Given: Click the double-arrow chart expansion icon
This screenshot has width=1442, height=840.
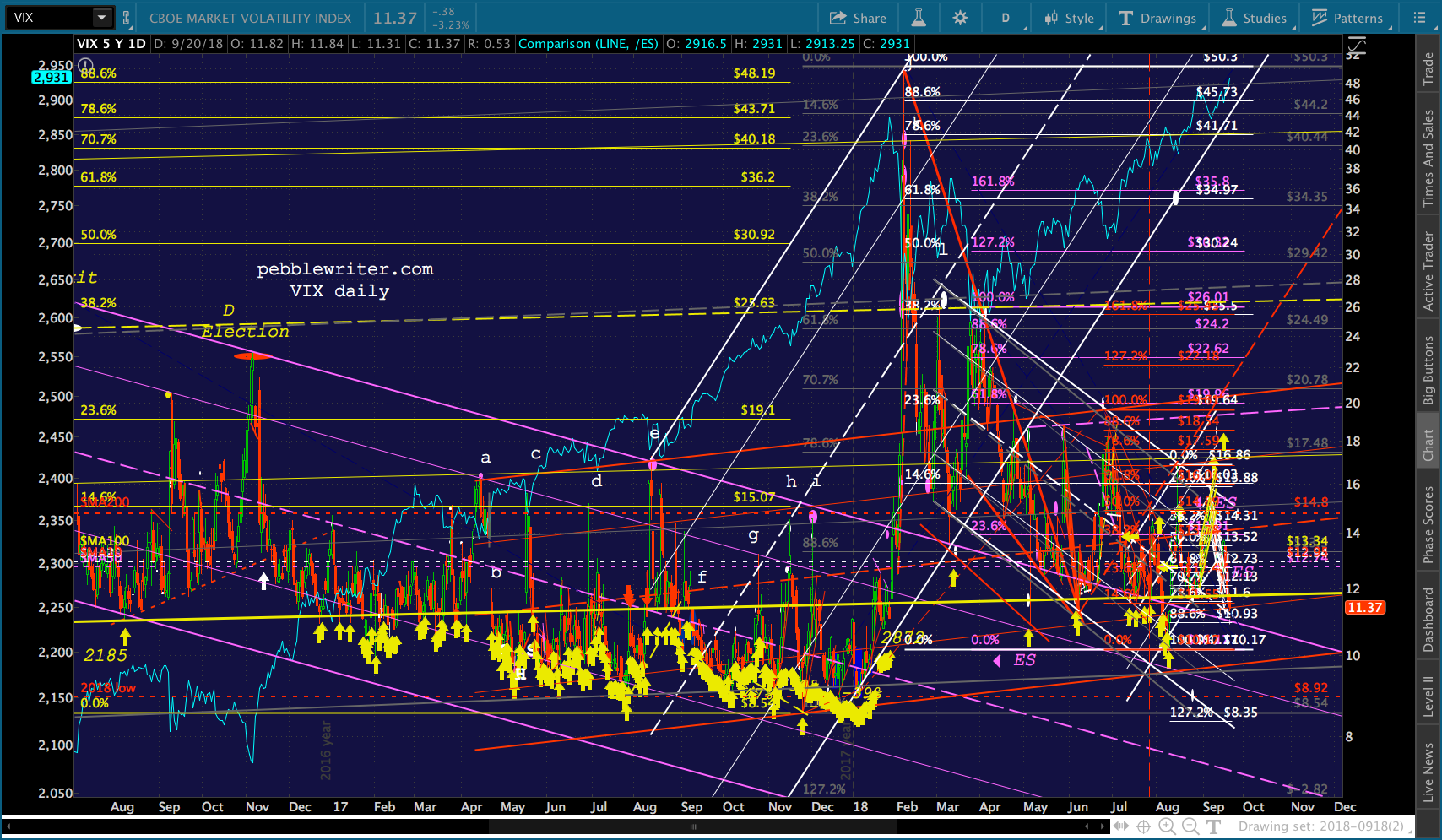Looking at the screenshot, I should pos(1120,826).
